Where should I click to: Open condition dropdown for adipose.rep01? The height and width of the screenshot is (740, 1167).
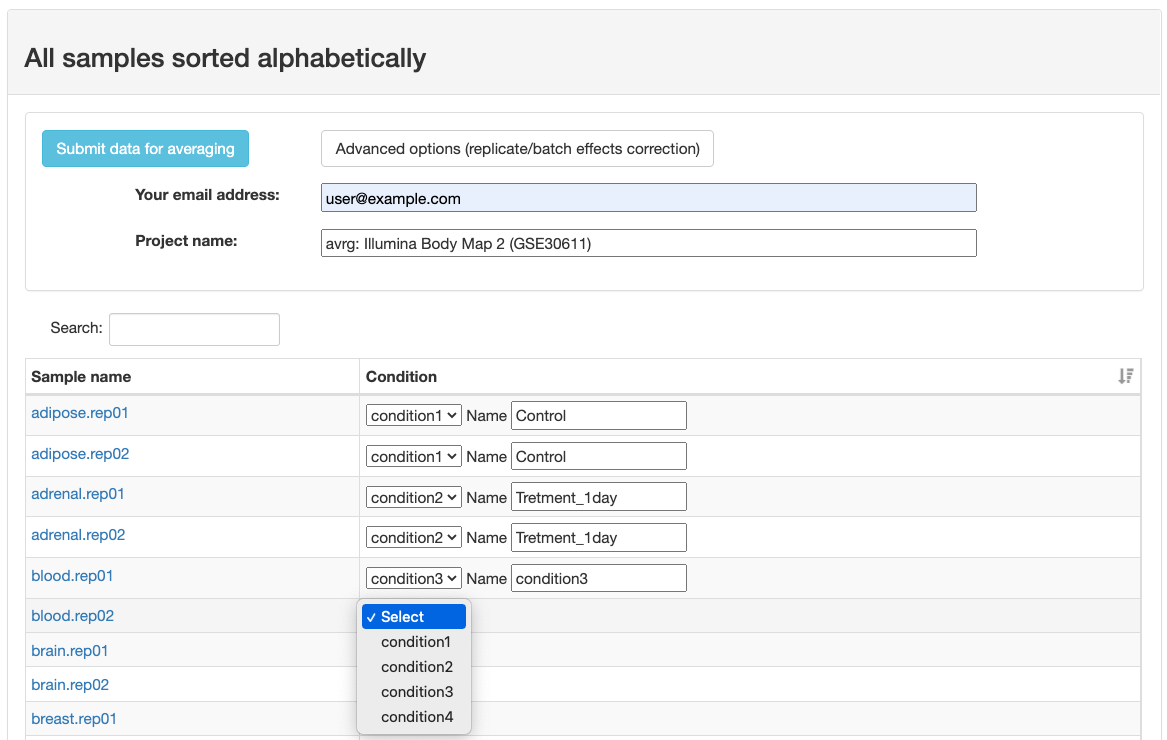tap(413, 416)
